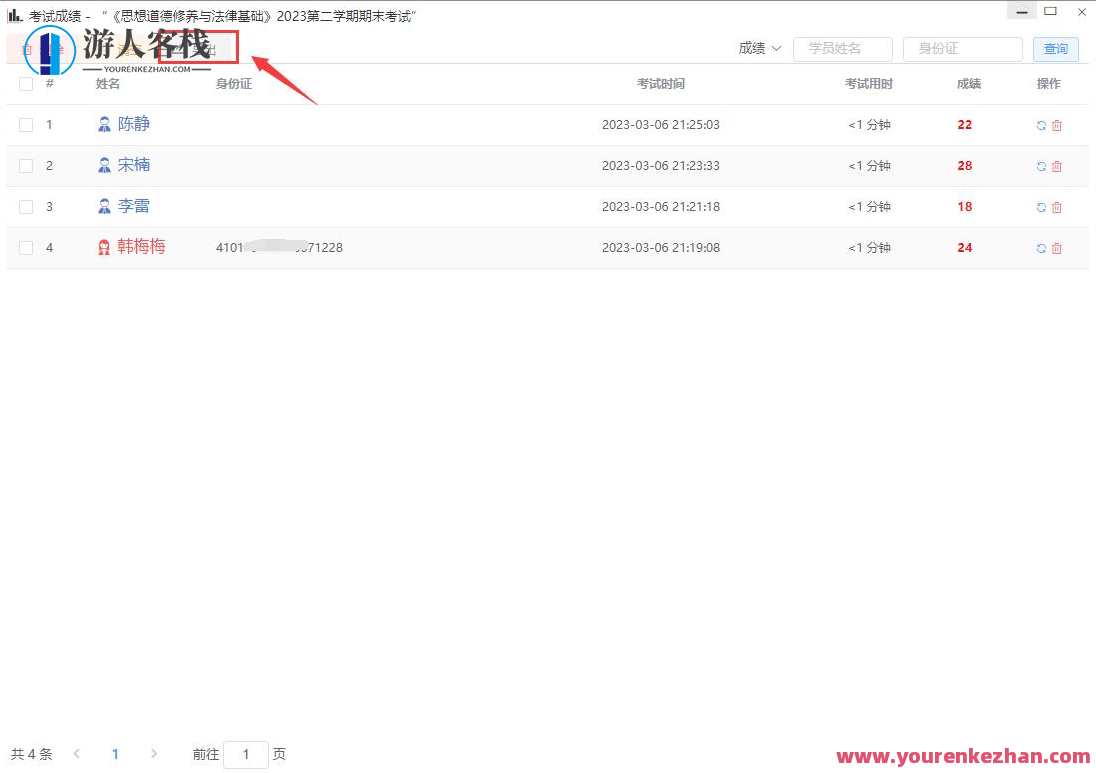Click the 成绩 column header
The height and width of the screenshot is (773, 1096).
(968, 84)
